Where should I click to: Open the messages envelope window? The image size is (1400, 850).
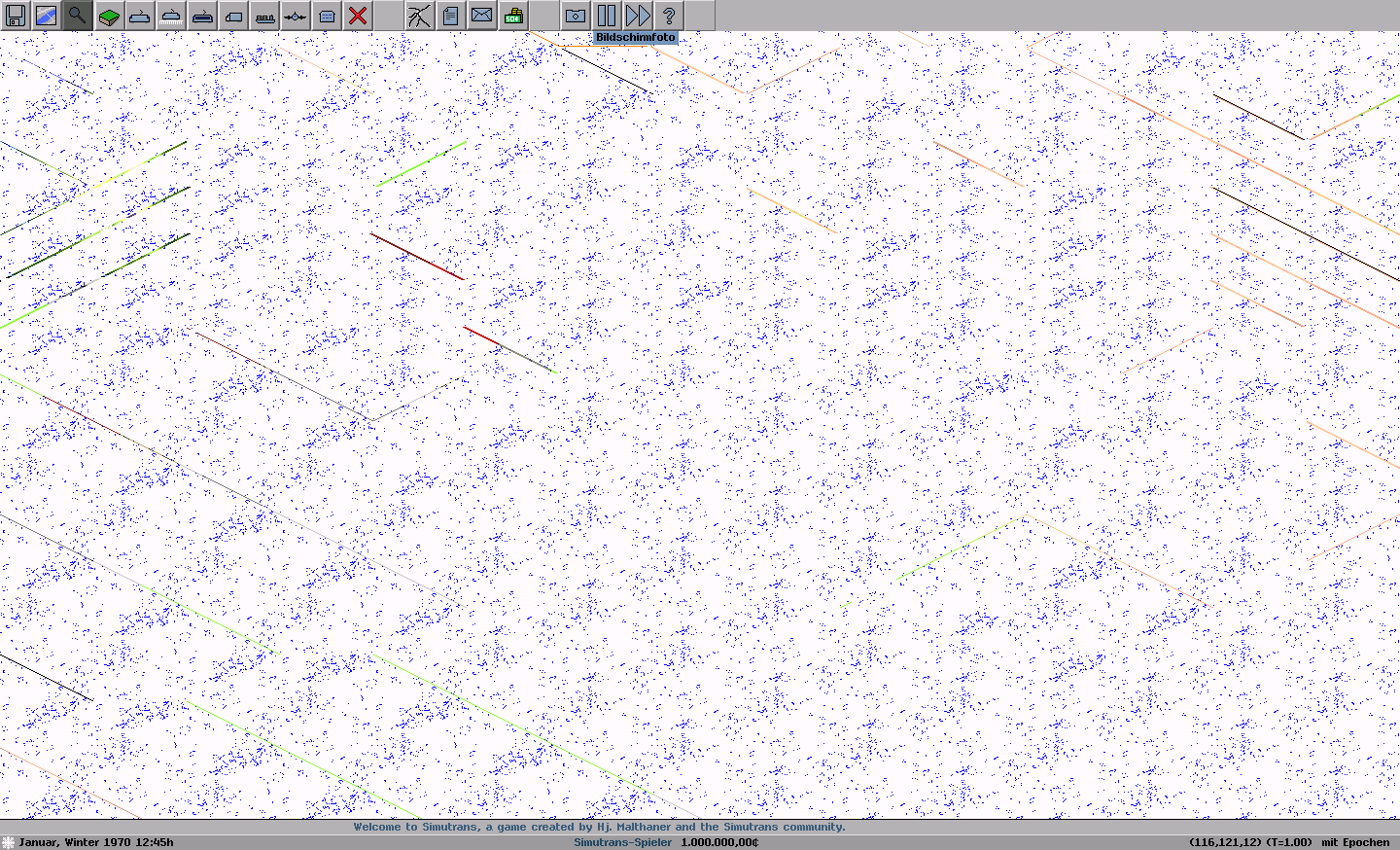(x=482, y=16)
